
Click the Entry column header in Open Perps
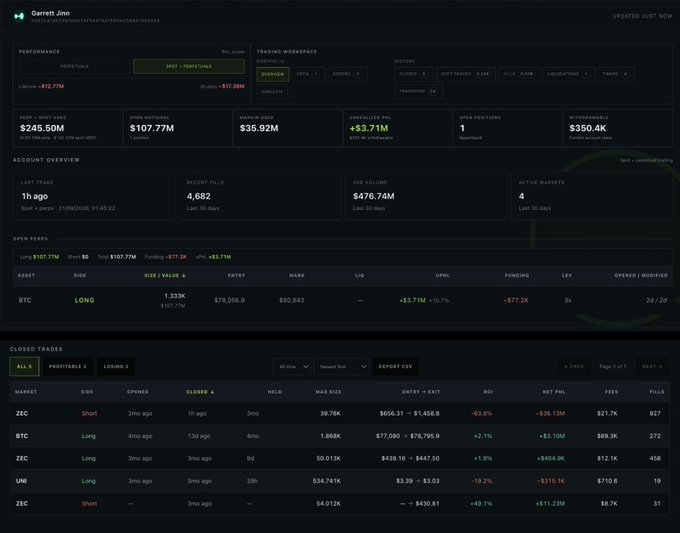coord(236,275)
